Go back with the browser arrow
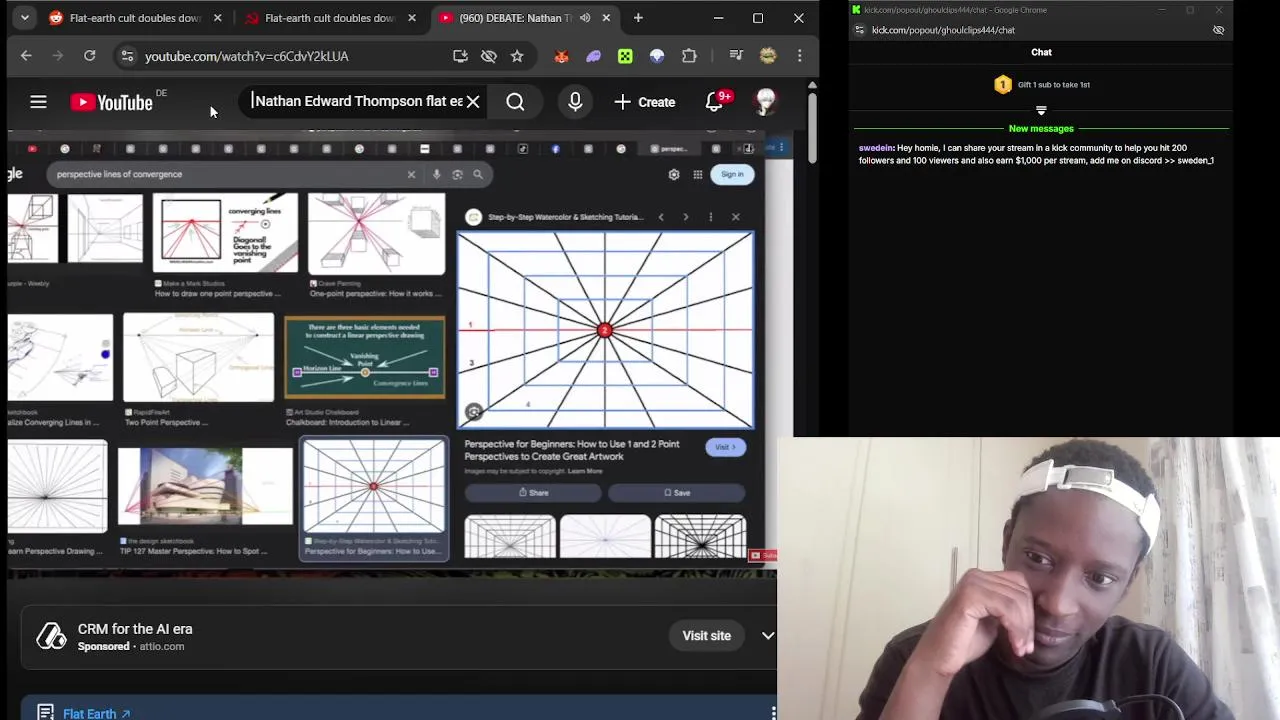This screenshot has height=720, width=1280. pyautogui.click(x=26, y=56)
